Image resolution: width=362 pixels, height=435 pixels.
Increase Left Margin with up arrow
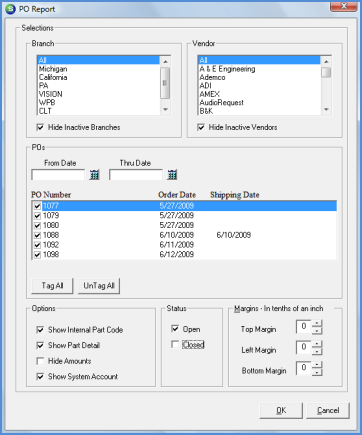pos(317,344)
